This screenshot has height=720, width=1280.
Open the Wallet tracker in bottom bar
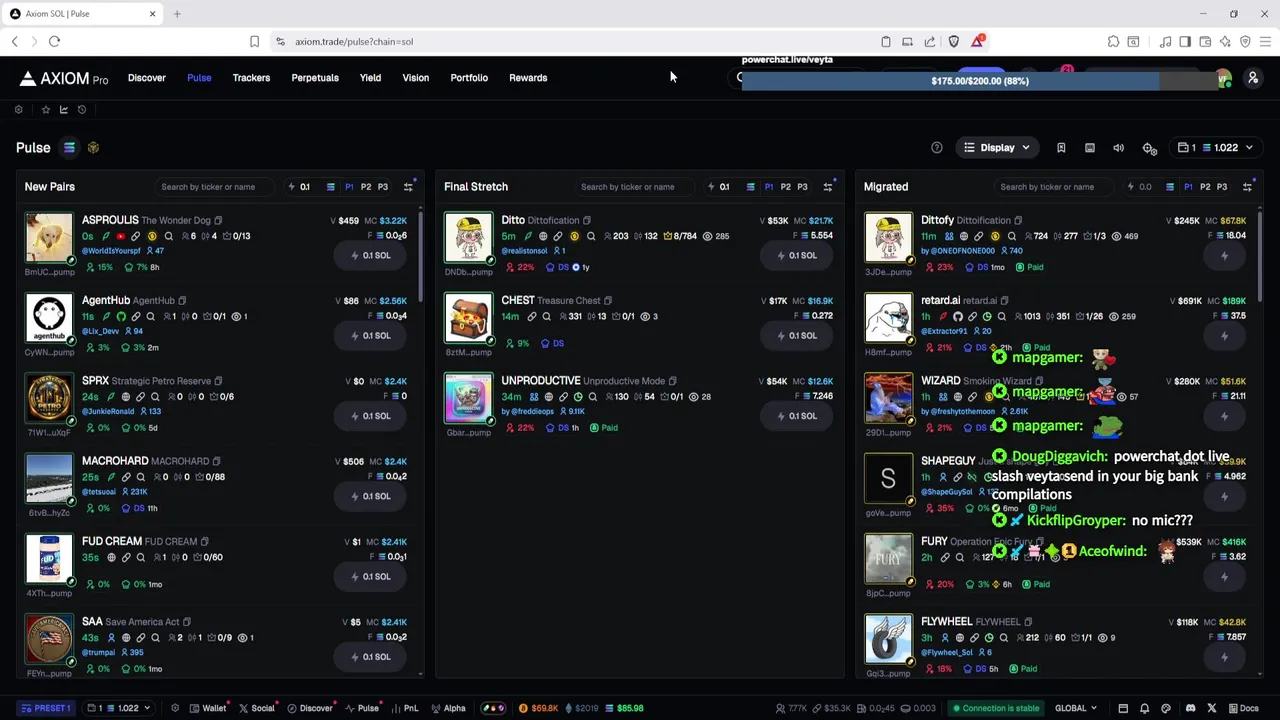(x=208, y=708)
